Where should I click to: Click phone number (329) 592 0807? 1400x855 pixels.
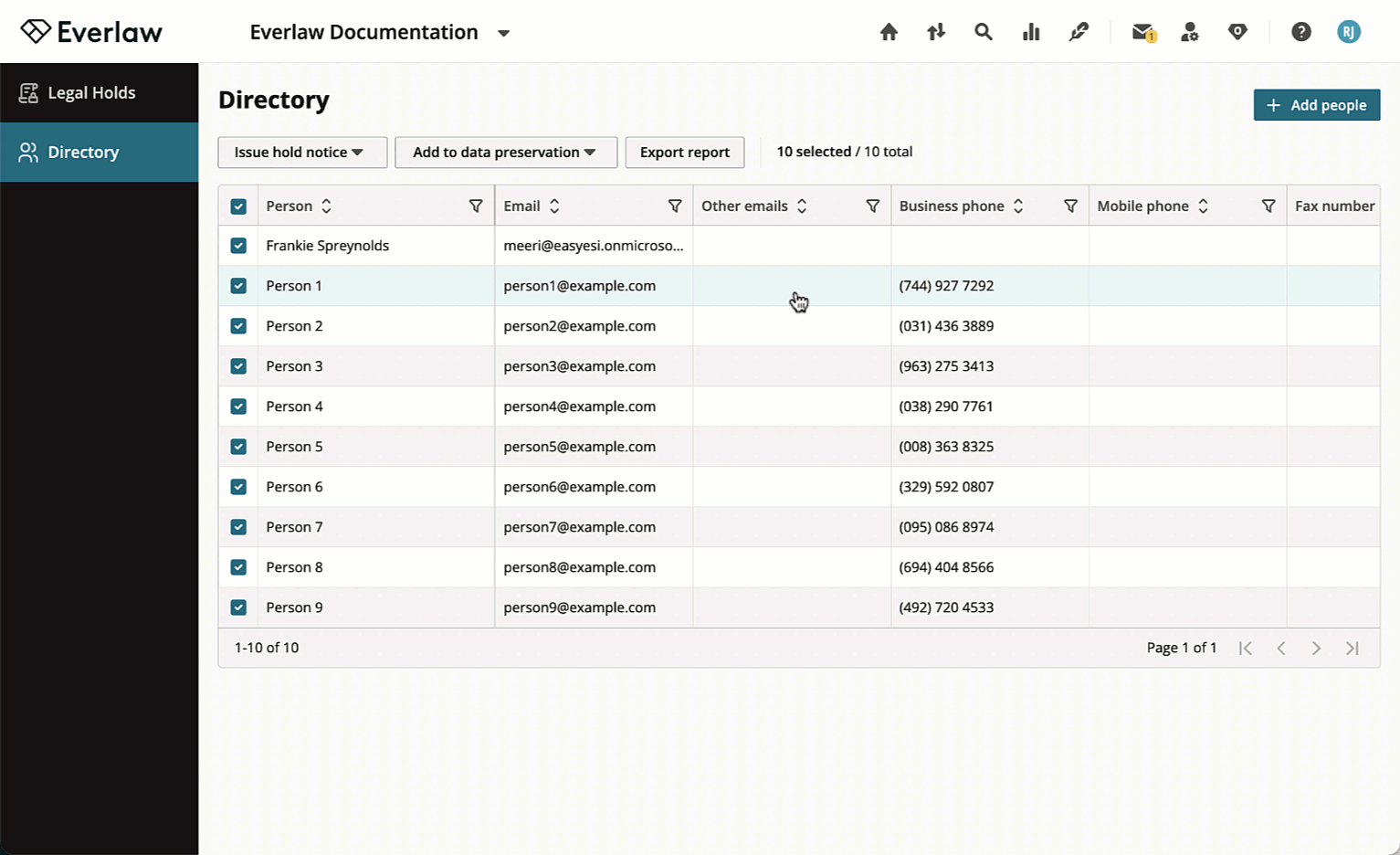click(x=946, y=487)
